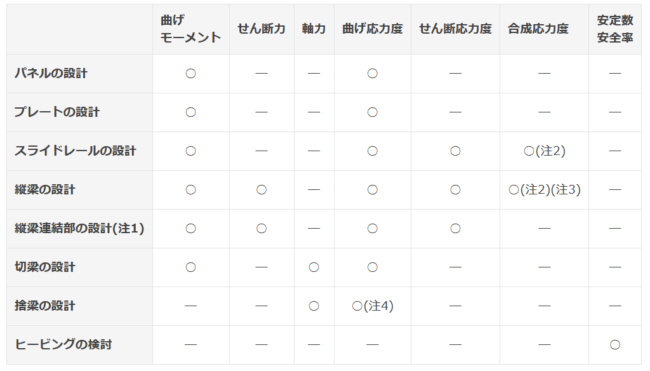Select the 捨梁の設計 row label
The image size is (650, 371).
[x=45, y=306]
